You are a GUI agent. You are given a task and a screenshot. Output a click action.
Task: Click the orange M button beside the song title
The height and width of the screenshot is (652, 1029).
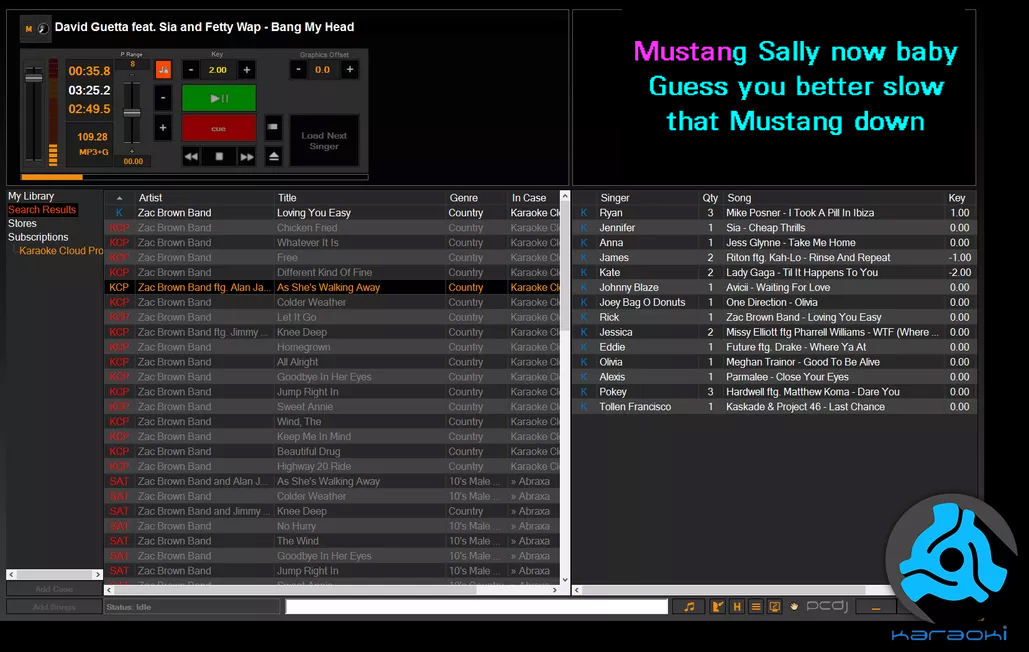(x=28, y=28)
